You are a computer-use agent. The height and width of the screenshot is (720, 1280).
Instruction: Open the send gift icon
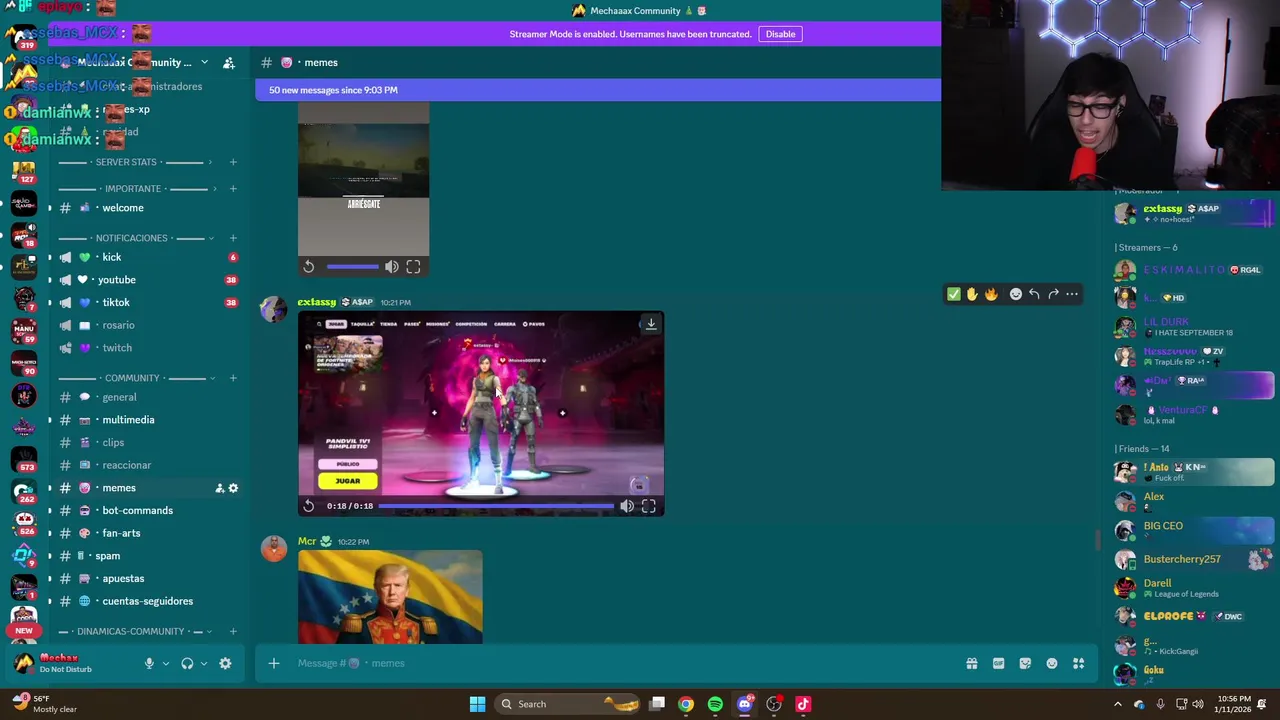(972, 663)
